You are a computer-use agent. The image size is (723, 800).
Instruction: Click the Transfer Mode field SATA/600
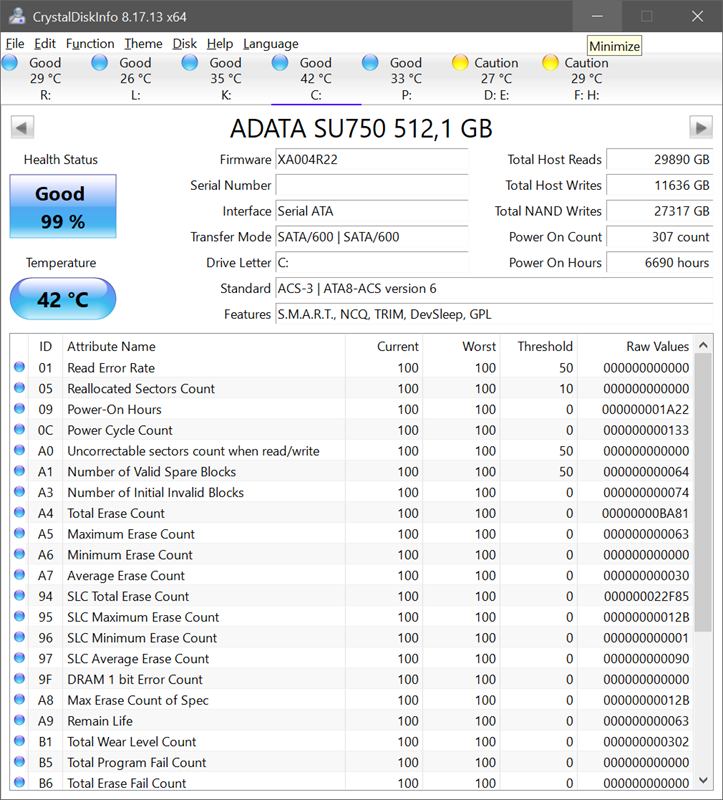371,237
